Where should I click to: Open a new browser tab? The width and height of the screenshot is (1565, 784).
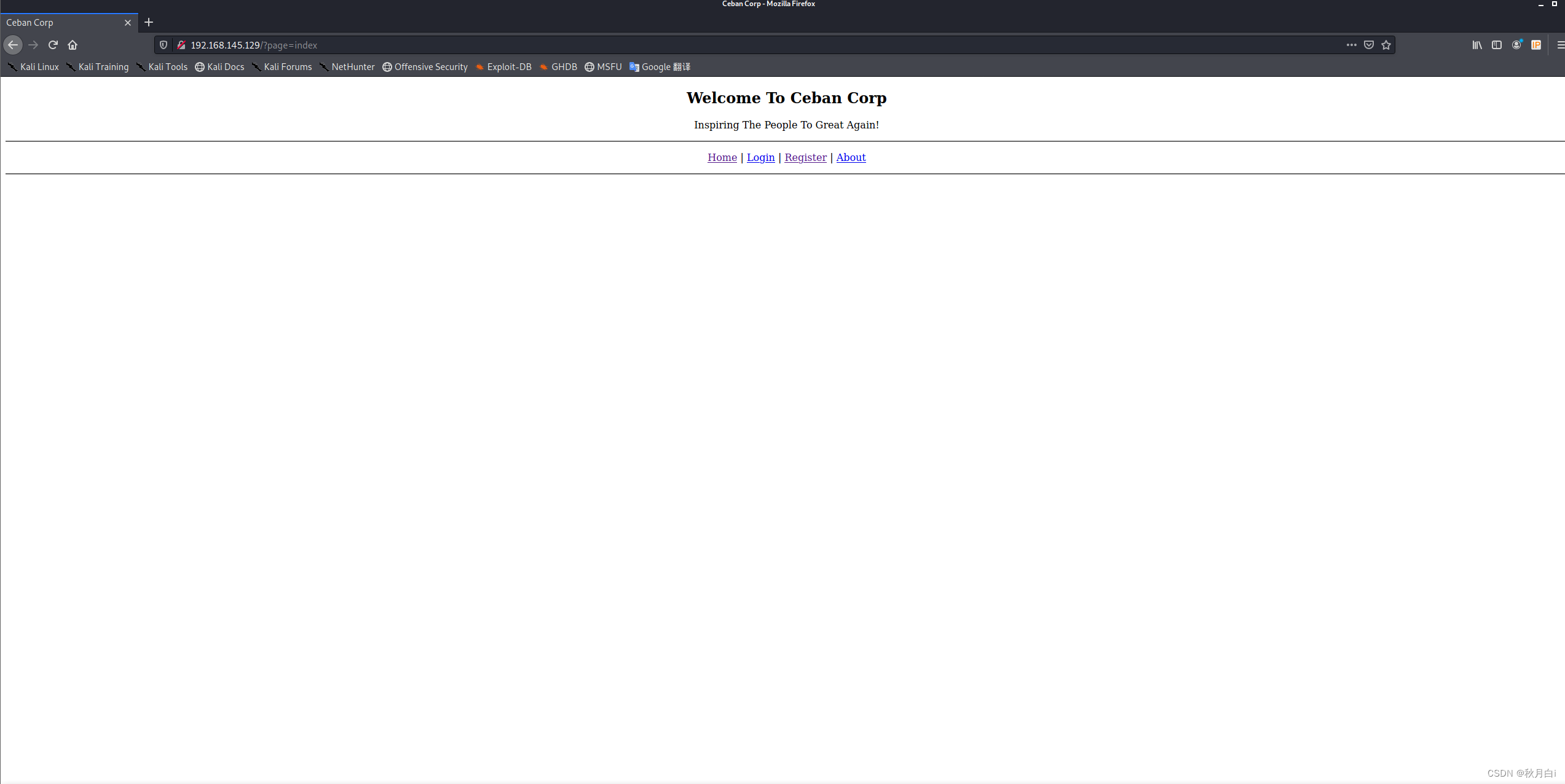click(x=149, y=22)
